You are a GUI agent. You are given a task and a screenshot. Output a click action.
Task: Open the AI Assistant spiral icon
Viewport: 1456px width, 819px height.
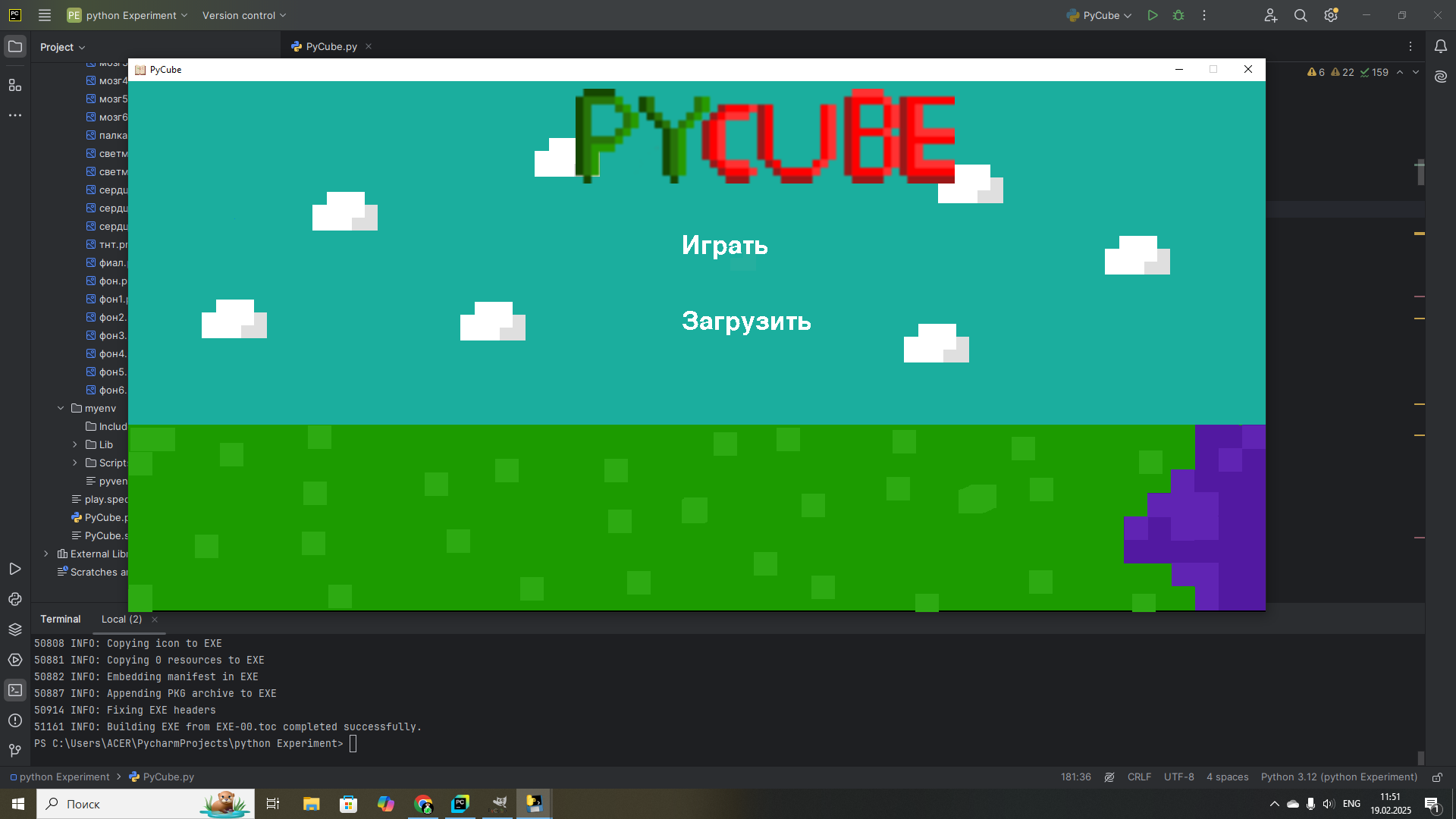tap(1441, 77)
